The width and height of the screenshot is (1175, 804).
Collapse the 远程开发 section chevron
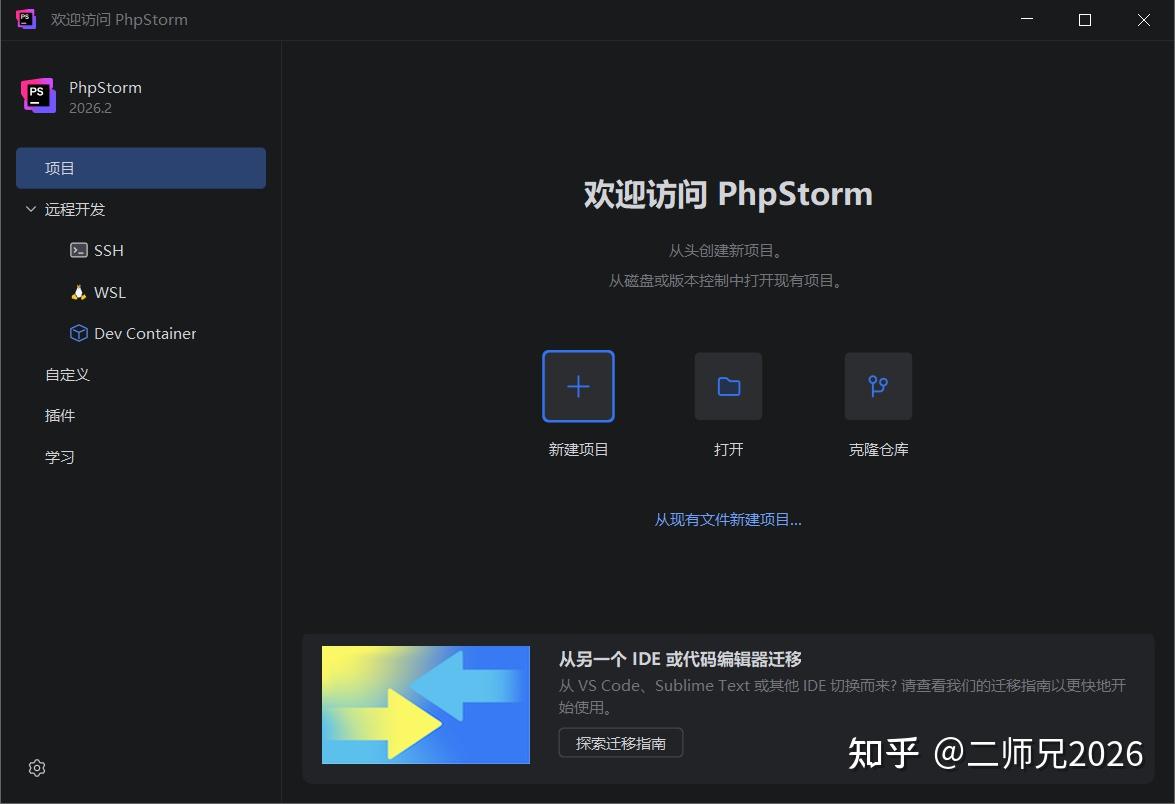pyautogui.click(x=31, y=209)
